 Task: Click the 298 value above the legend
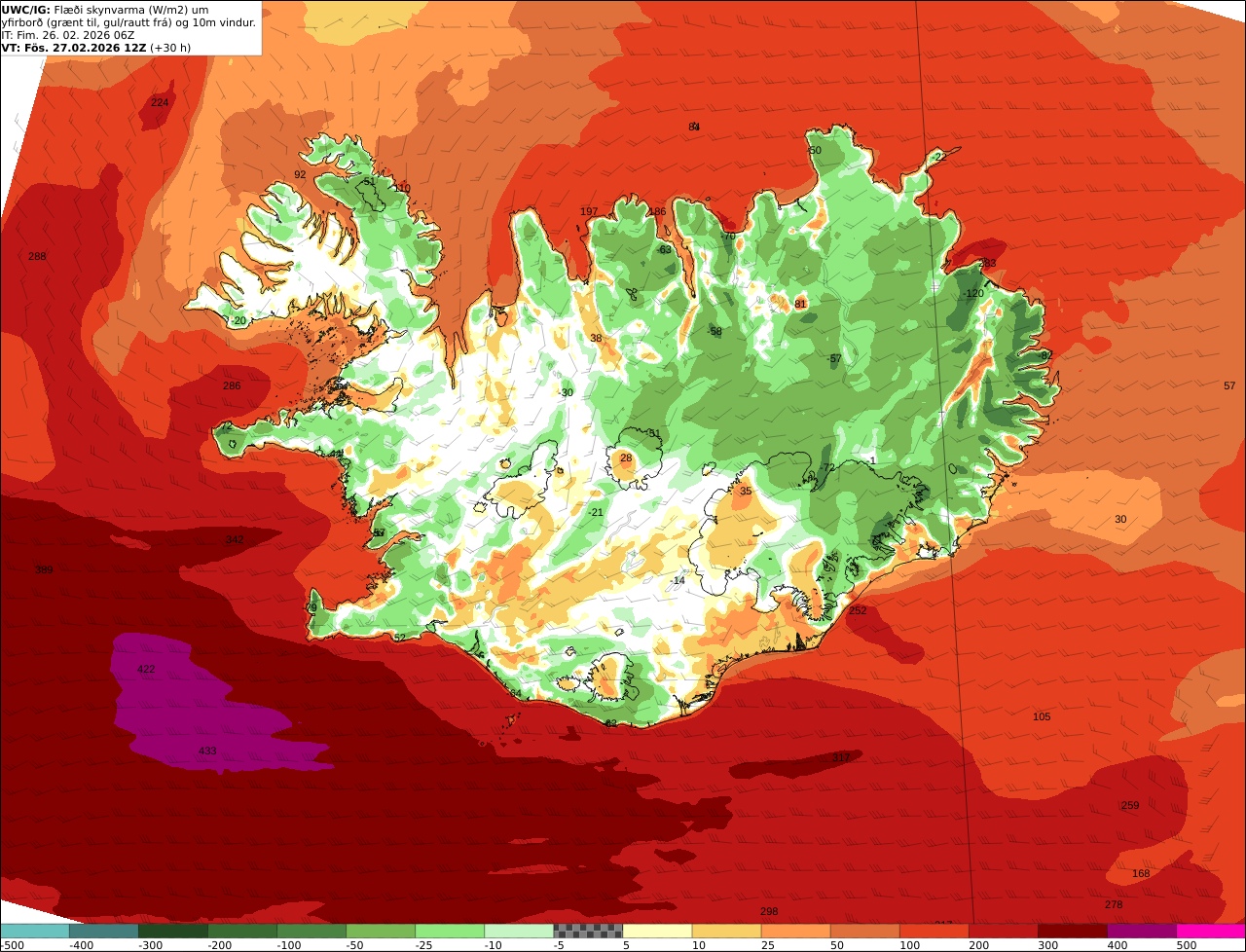[x=769, y=912]
